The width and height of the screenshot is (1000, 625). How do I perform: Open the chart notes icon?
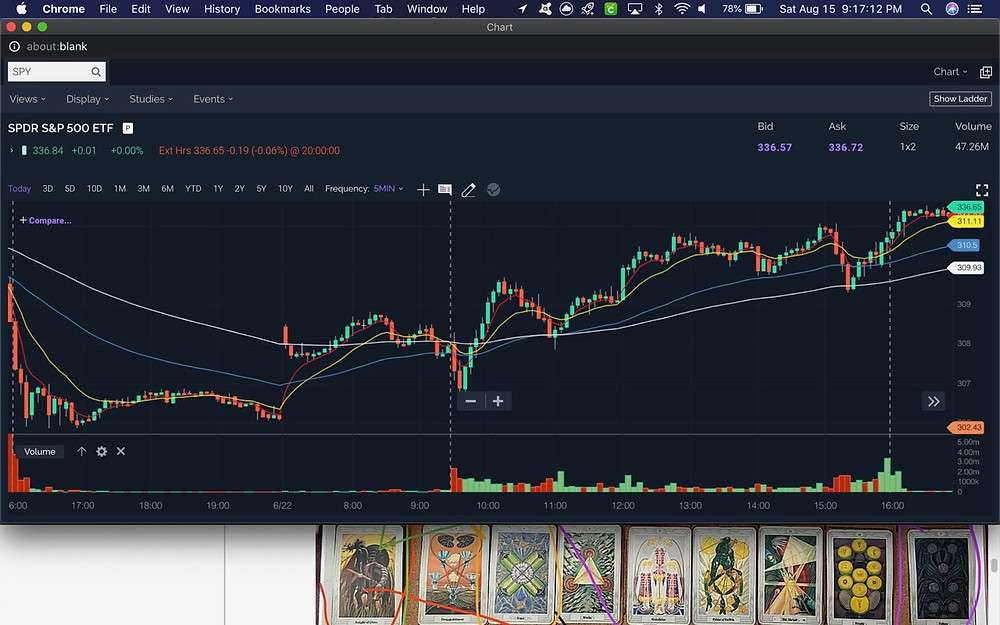(x=445, y=189)
